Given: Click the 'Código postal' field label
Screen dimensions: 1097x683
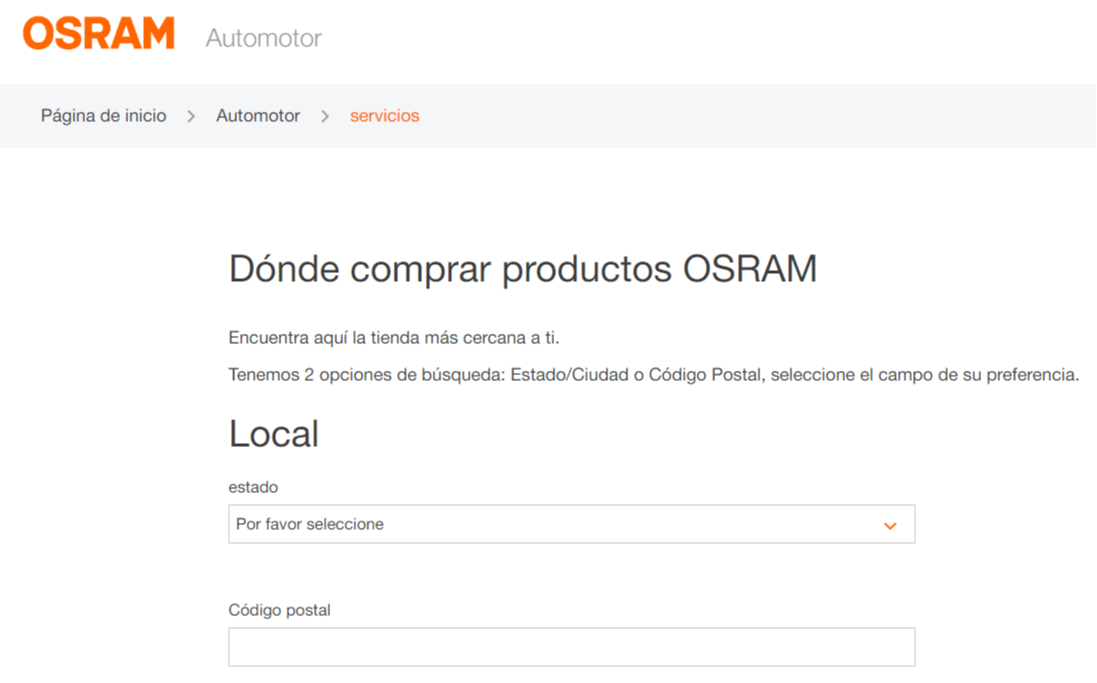Looking at the screenshot, I should [279, 610].
